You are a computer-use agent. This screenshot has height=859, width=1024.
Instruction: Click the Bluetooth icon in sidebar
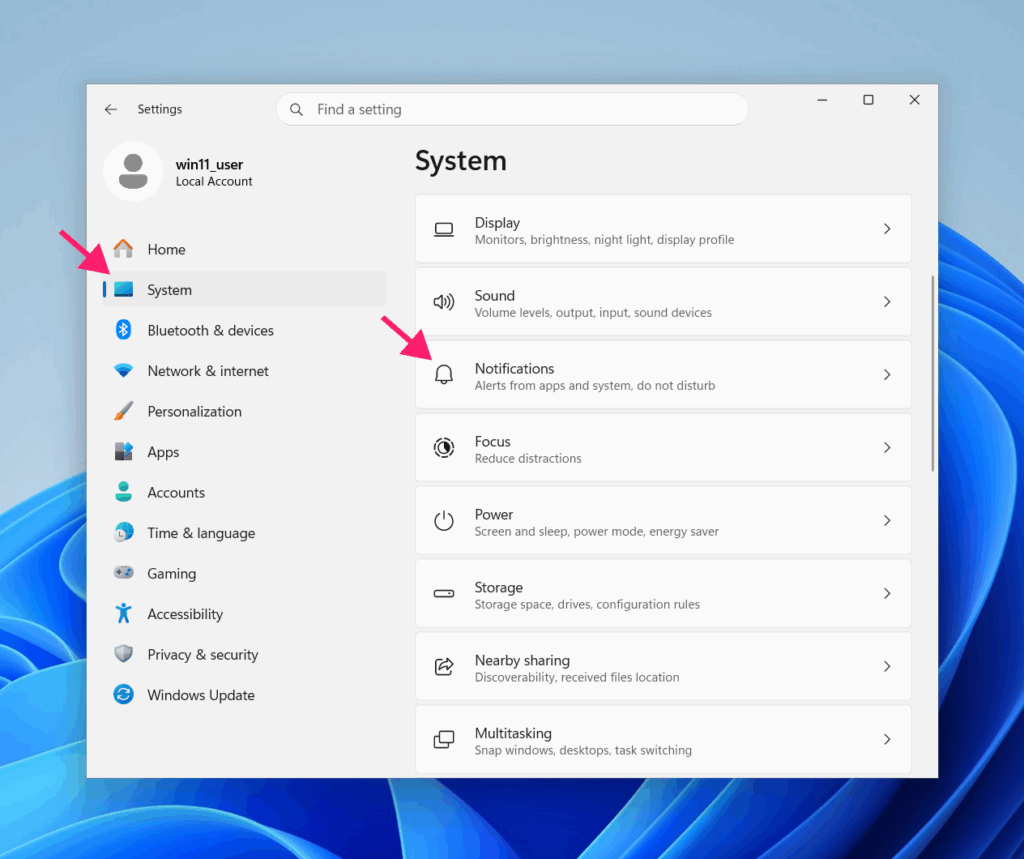123,330
